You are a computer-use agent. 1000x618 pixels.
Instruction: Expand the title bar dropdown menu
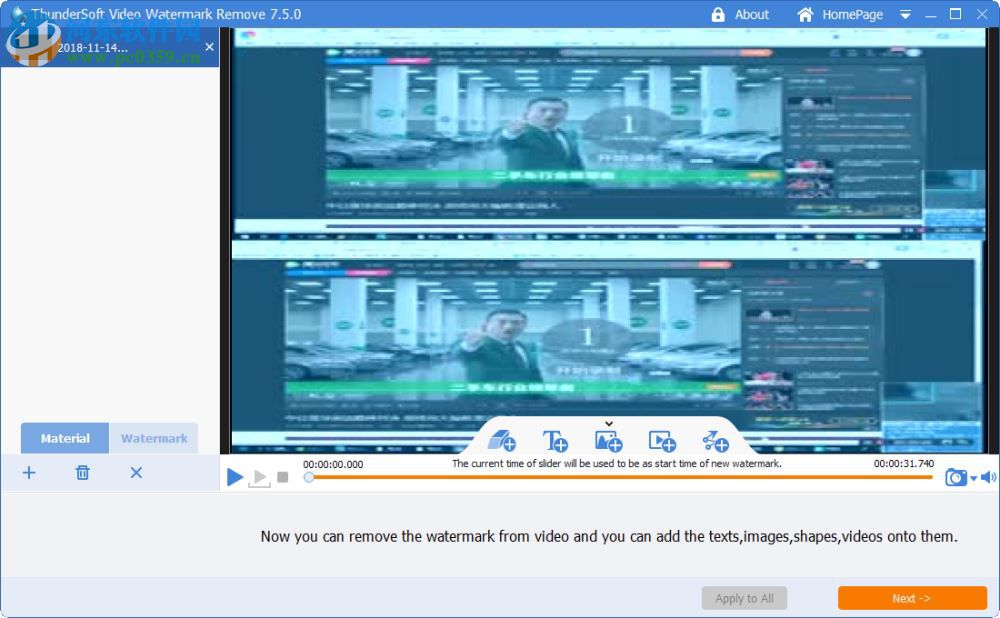point(905,14)
